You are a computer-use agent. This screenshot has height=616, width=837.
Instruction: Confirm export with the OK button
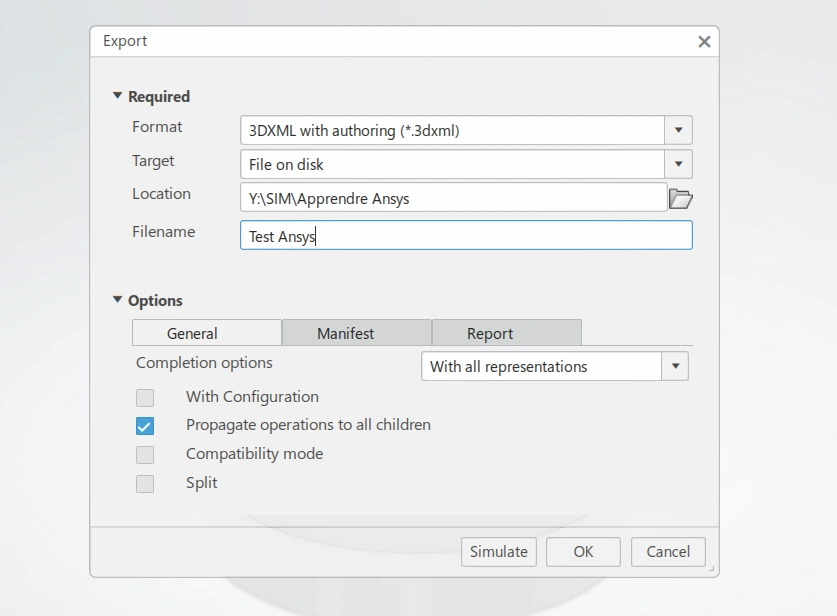[583, 552]
